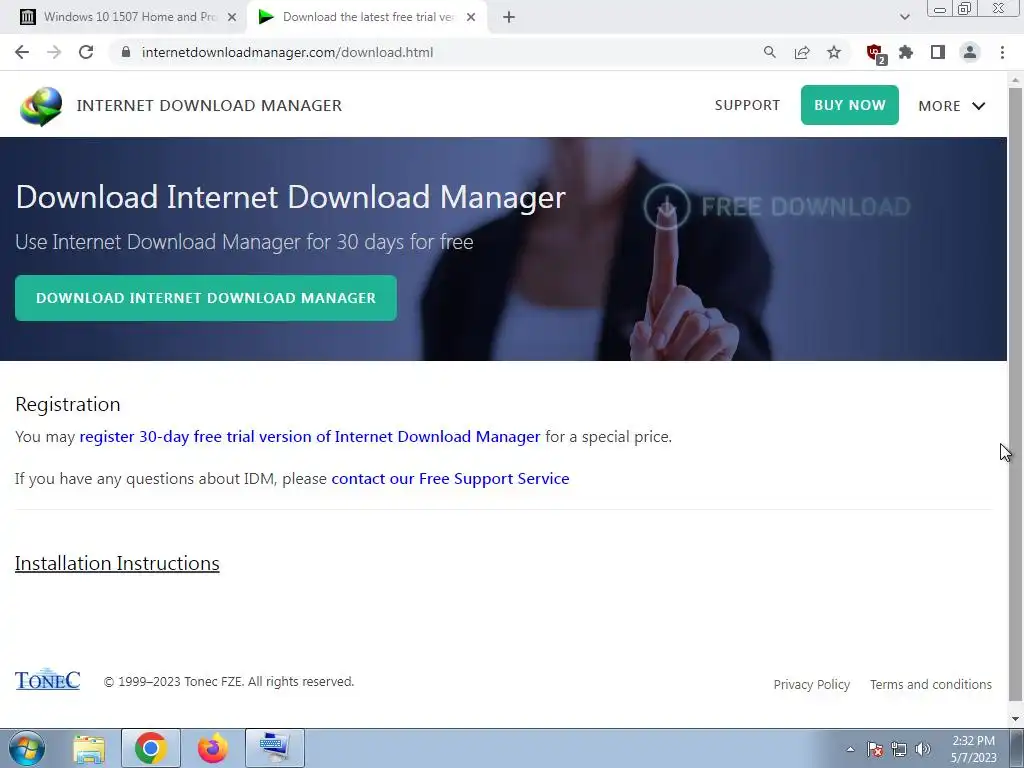Click the on-screen keyboard taskbar icon

275,748
